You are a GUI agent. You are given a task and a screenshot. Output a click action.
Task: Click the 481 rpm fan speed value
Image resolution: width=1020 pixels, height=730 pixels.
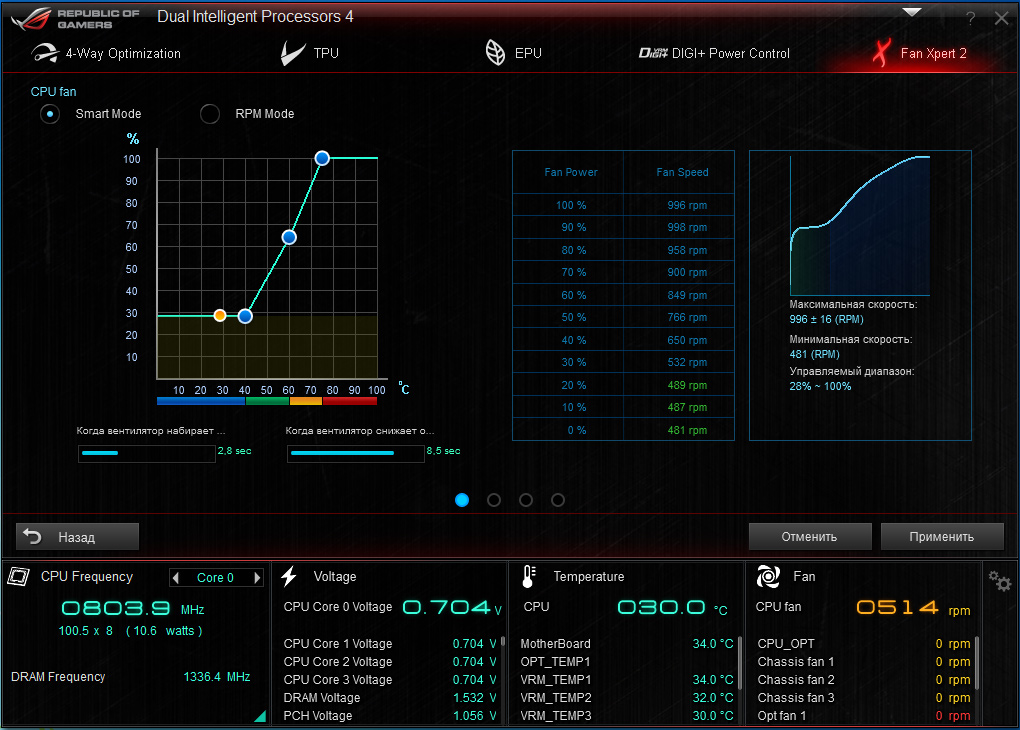pos(687,430)
